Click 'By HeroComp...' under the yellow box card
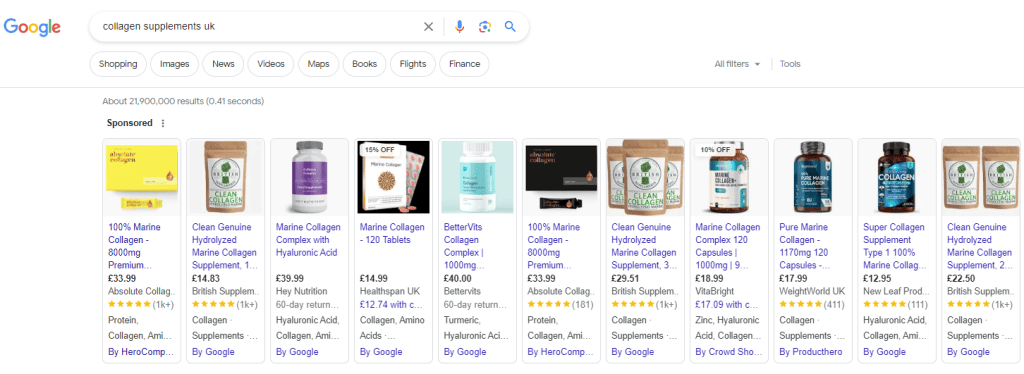The width and height of the screenshot is (1024, 374). [x=141, y=352]
